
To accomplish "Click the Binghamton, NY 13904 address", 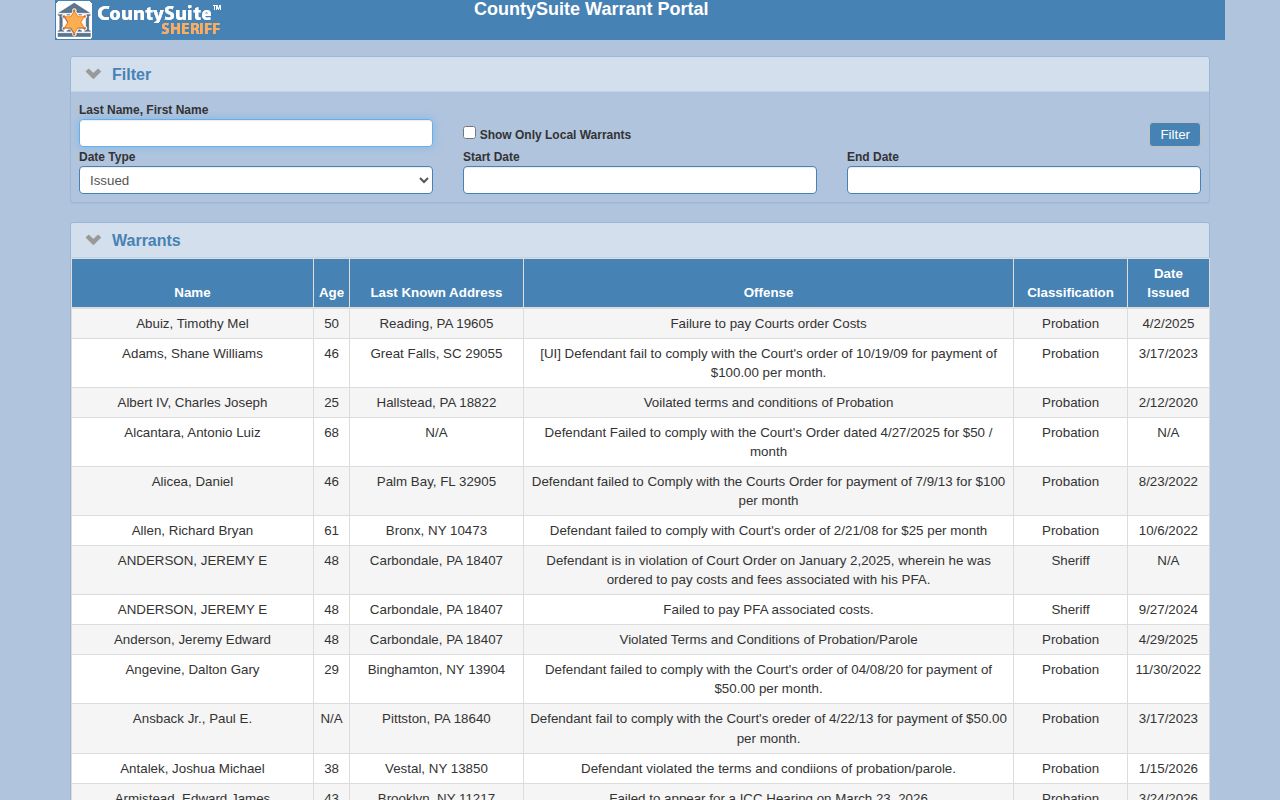I will point(436,670).
